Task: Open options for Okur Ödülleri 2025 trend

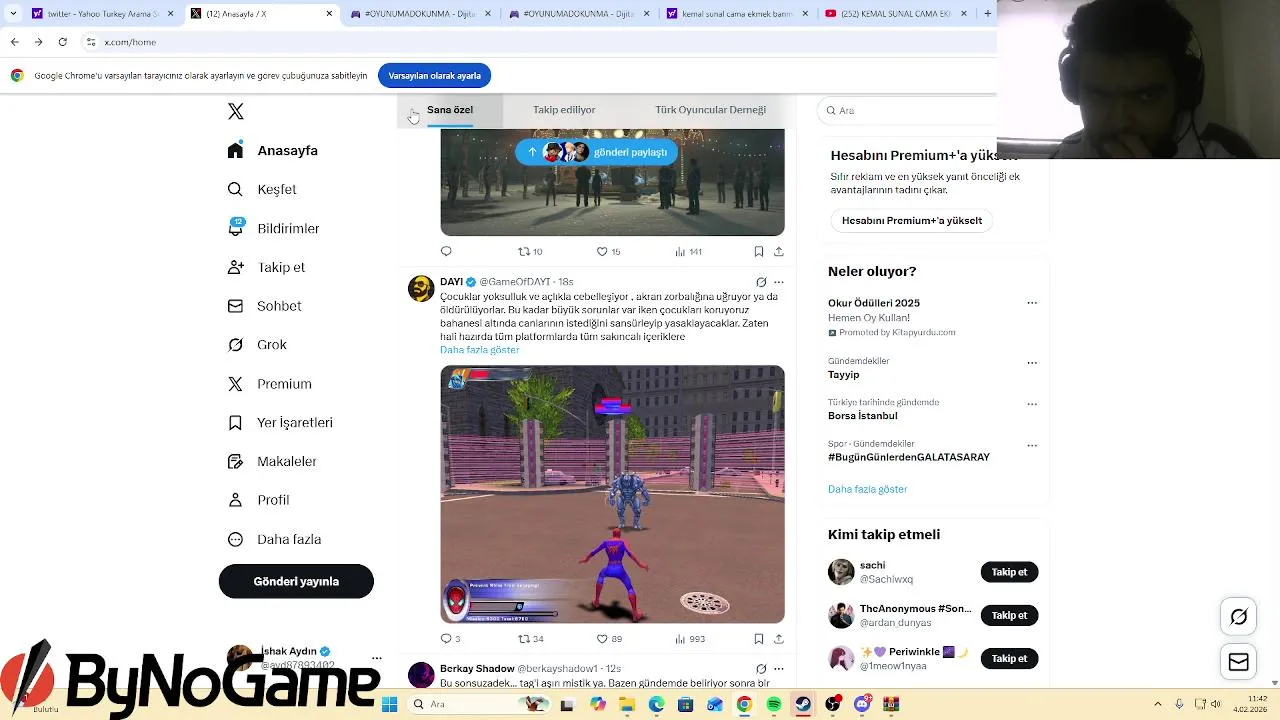Action: coord(1032,303)
